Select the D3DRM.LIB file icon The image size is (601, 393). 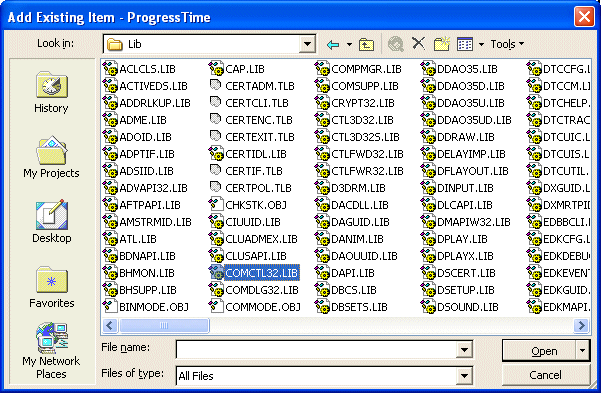point(322,188)
